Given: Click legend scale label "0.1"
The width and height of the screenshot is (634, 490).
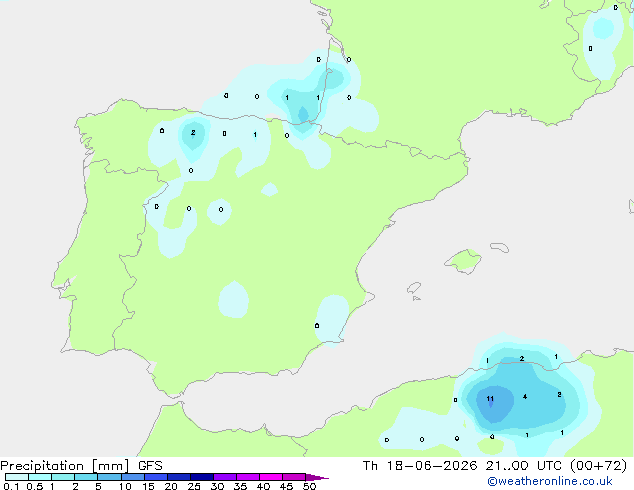Looking at the screenshot, I should [11, 486].
